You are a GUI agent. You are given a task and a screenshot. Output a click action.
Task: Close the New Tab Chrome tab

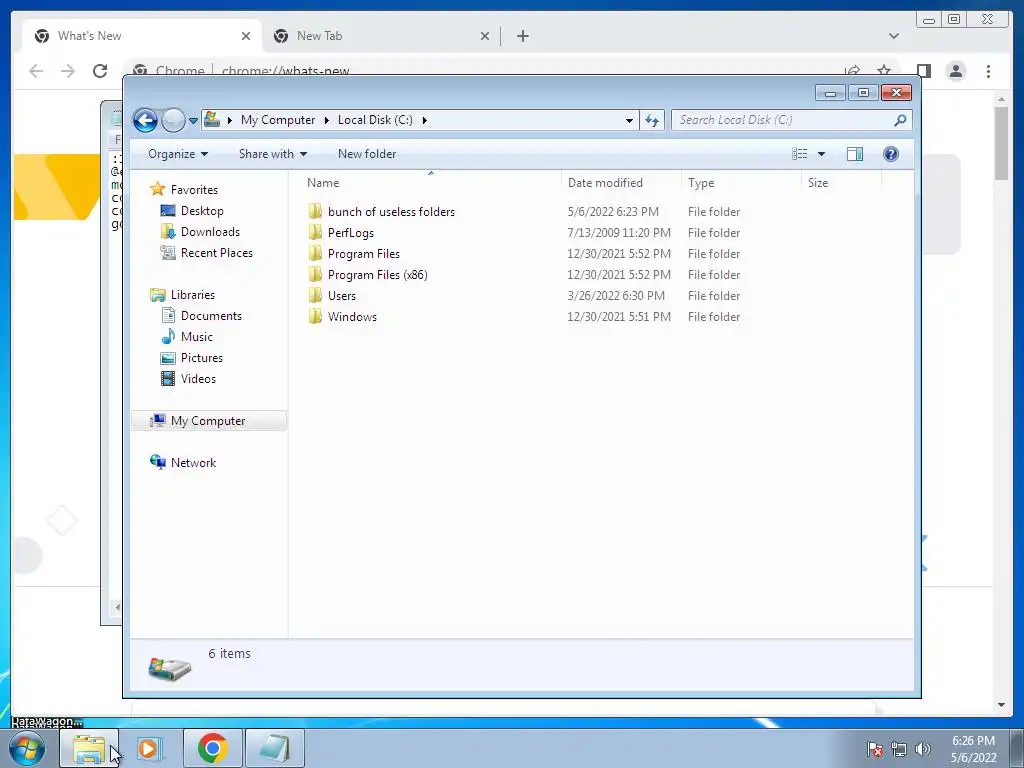pos(485,36)
